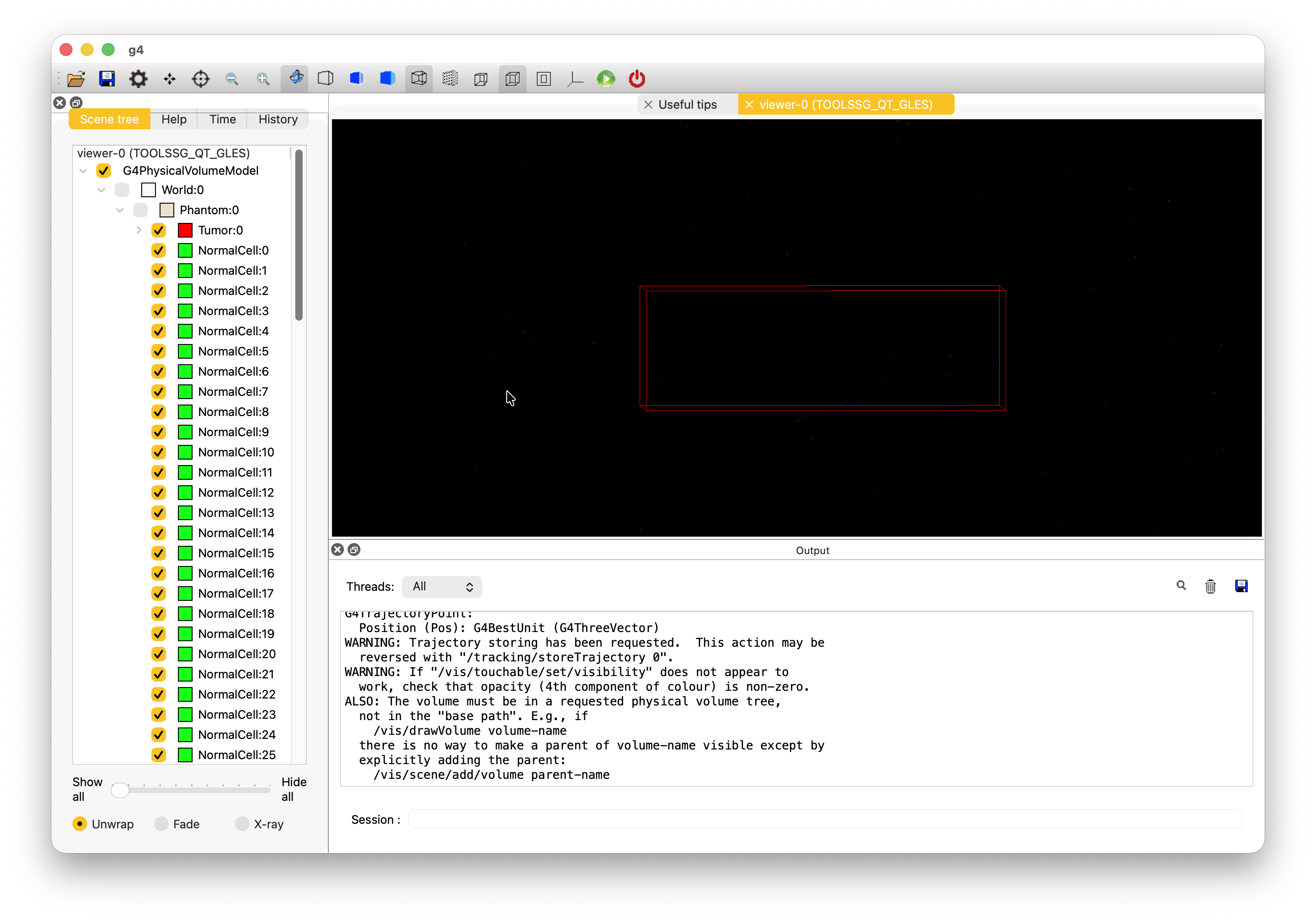Screen dimensions: 1316x921
Task: Select wireframe cube icon
Action: tap(419, 78)
